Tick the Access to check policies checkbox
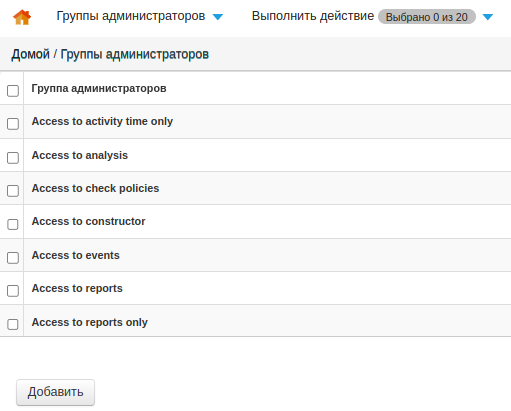Screen dimensions: 511x411 13,191
